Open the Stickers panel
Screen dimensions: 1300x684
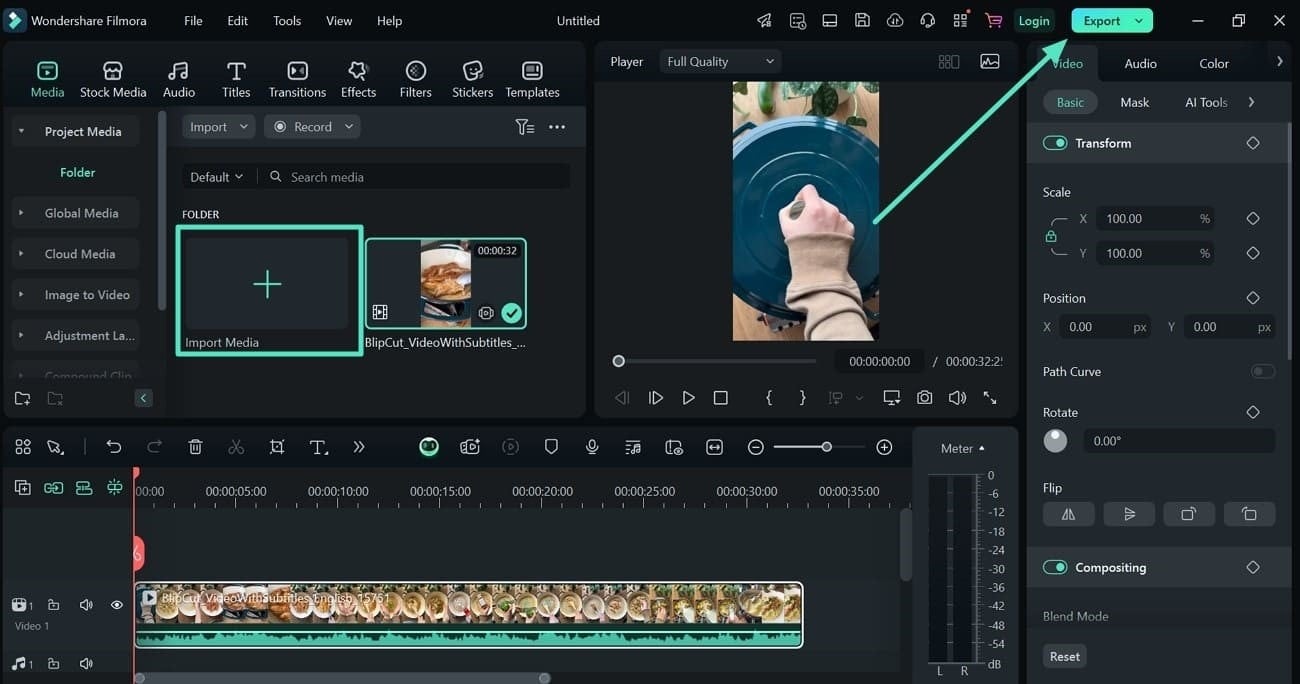coord(472,79)
